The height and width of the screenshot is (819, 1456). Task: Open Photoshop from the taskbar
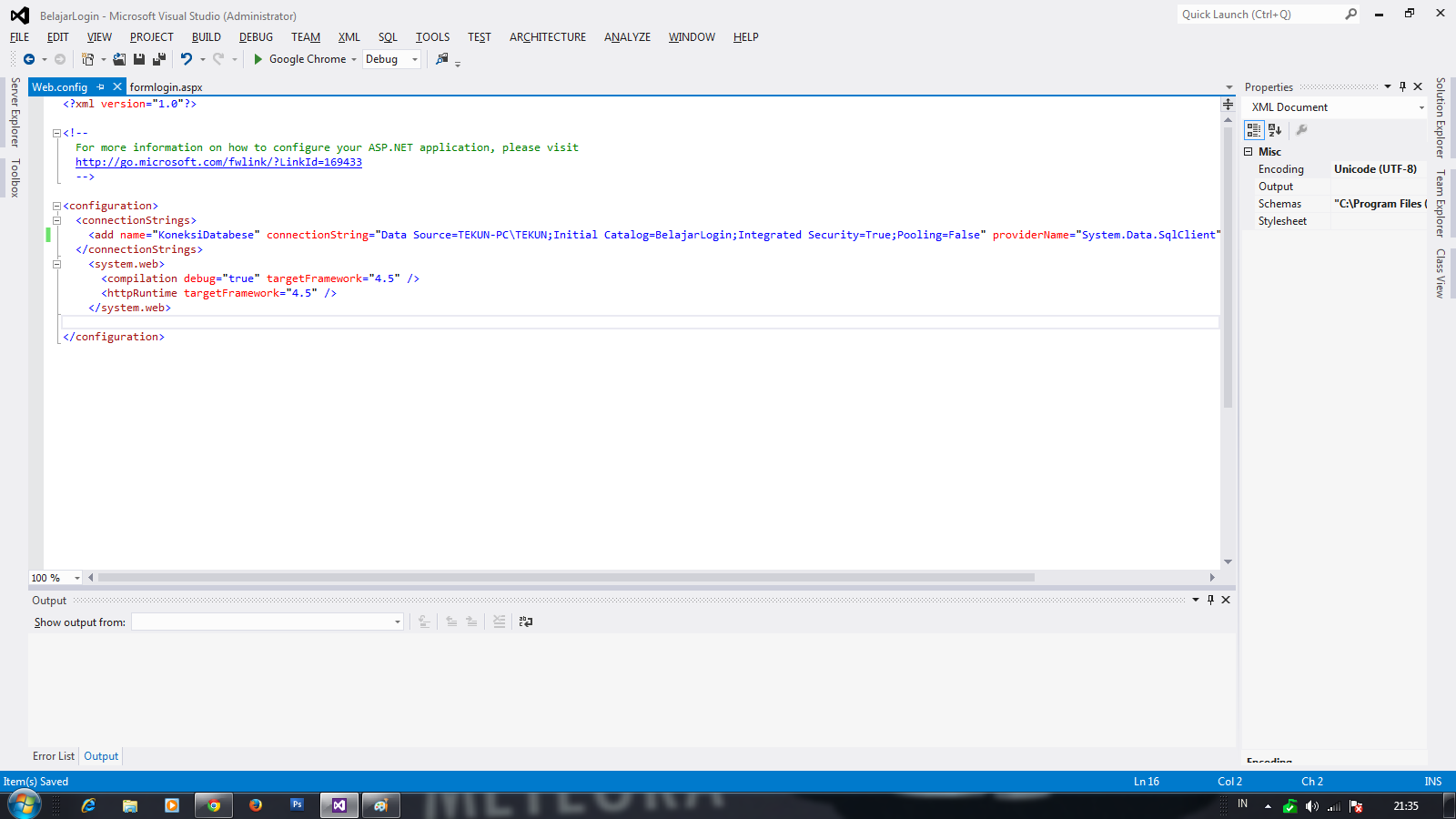(297, 805)
